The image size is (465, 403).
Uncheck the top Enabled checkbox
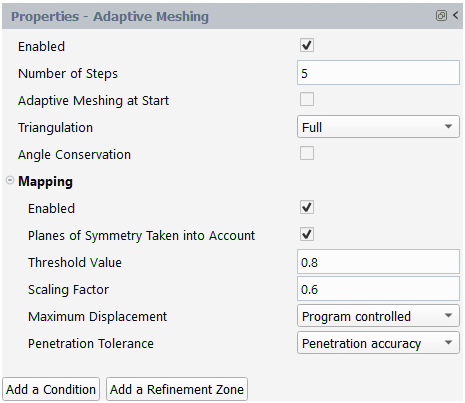click(307, 45)
